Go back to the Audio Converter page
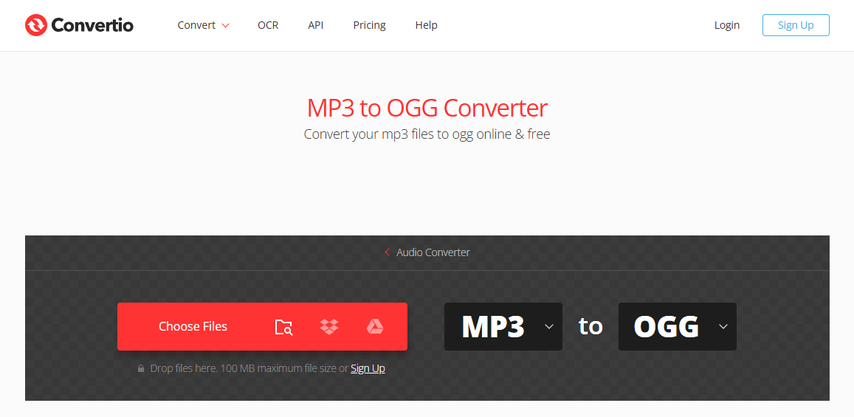854x417 pixels. 432,252
